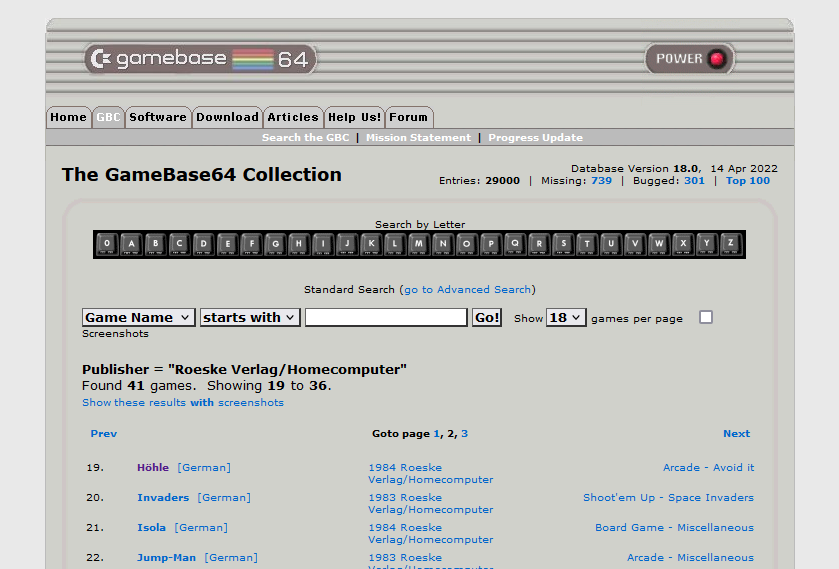Select letter key 0 in Search by Letter

tap(107, 244)
